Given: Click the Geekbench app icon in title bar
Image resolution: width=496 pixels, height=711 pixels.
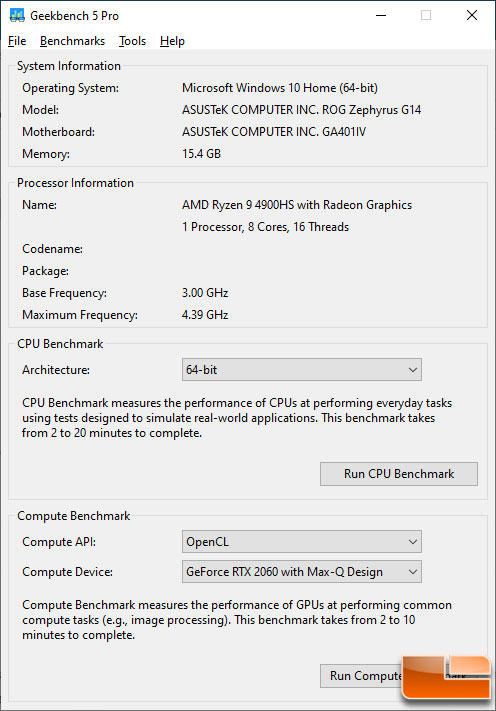Looking at the screenshot, I should tap(17, 15).
